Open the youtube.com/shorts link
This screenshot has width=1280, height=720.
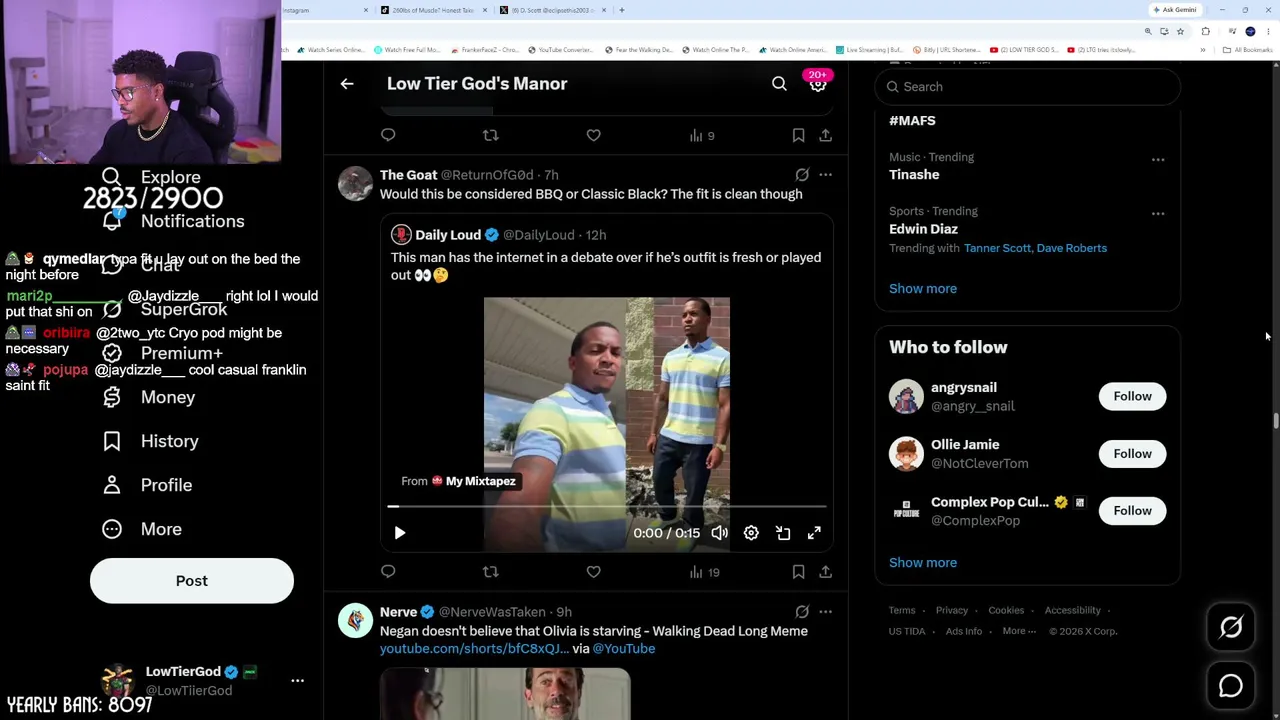coord(474,649)
